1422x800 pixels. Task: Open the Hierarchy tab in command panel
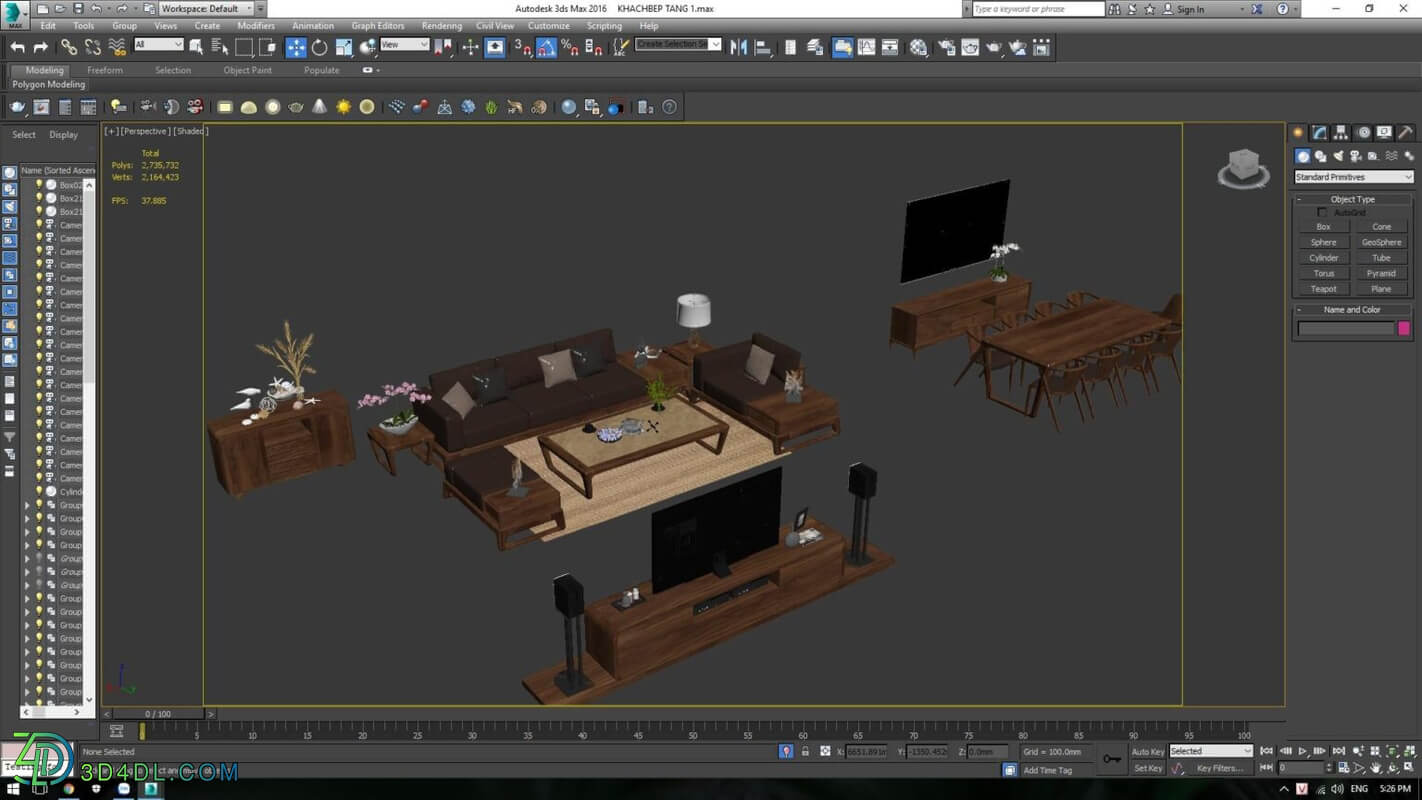[x=1341, y=132]
